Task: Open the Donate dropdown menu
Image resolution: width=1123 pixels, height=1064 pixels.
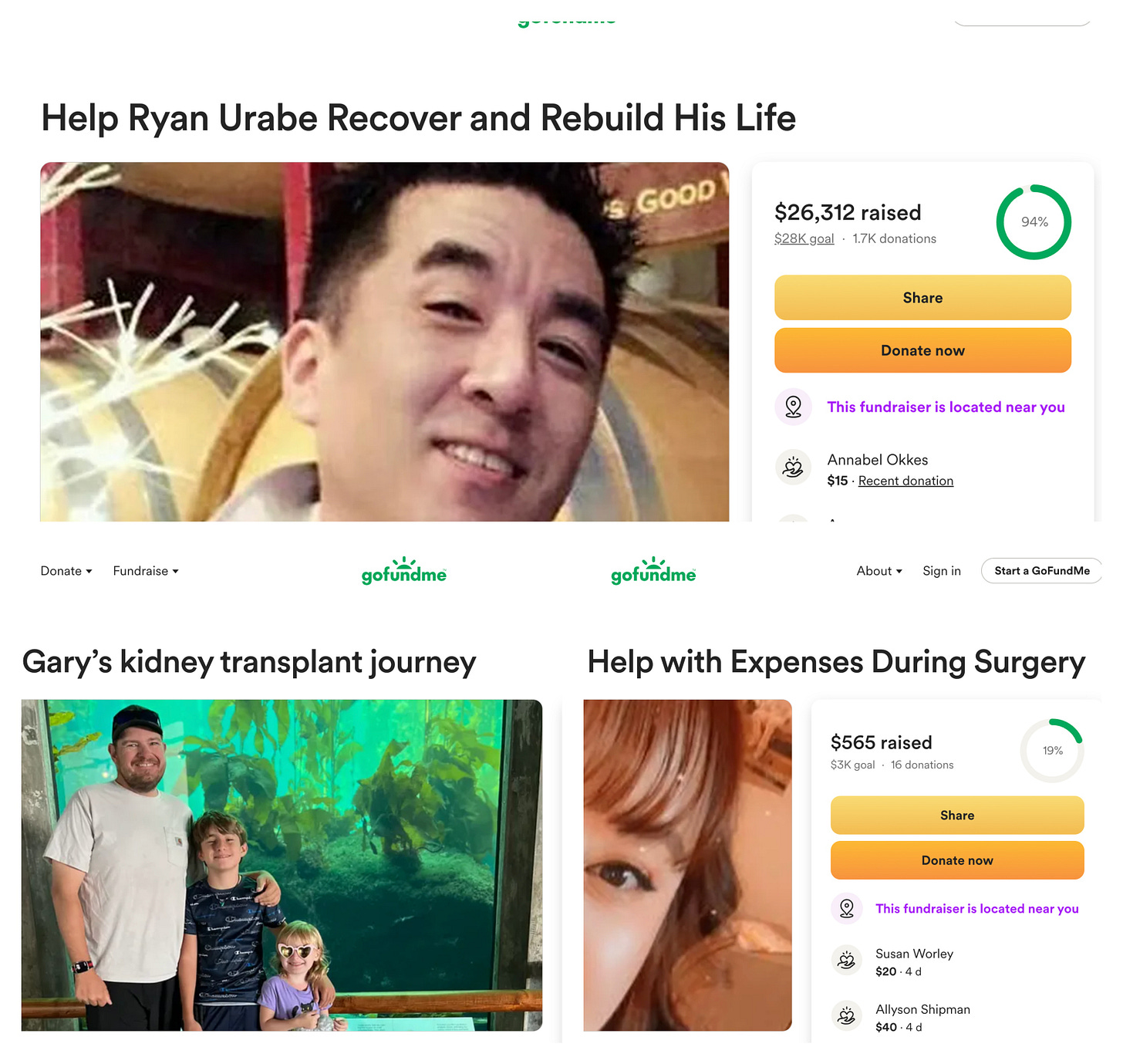Action: 66,571
